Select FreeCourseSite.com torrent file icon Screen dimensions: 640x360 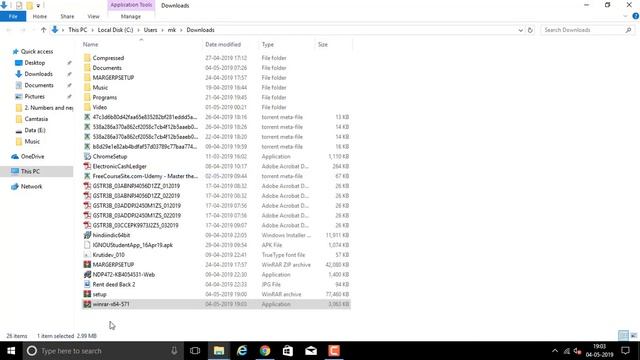(87, 176)
